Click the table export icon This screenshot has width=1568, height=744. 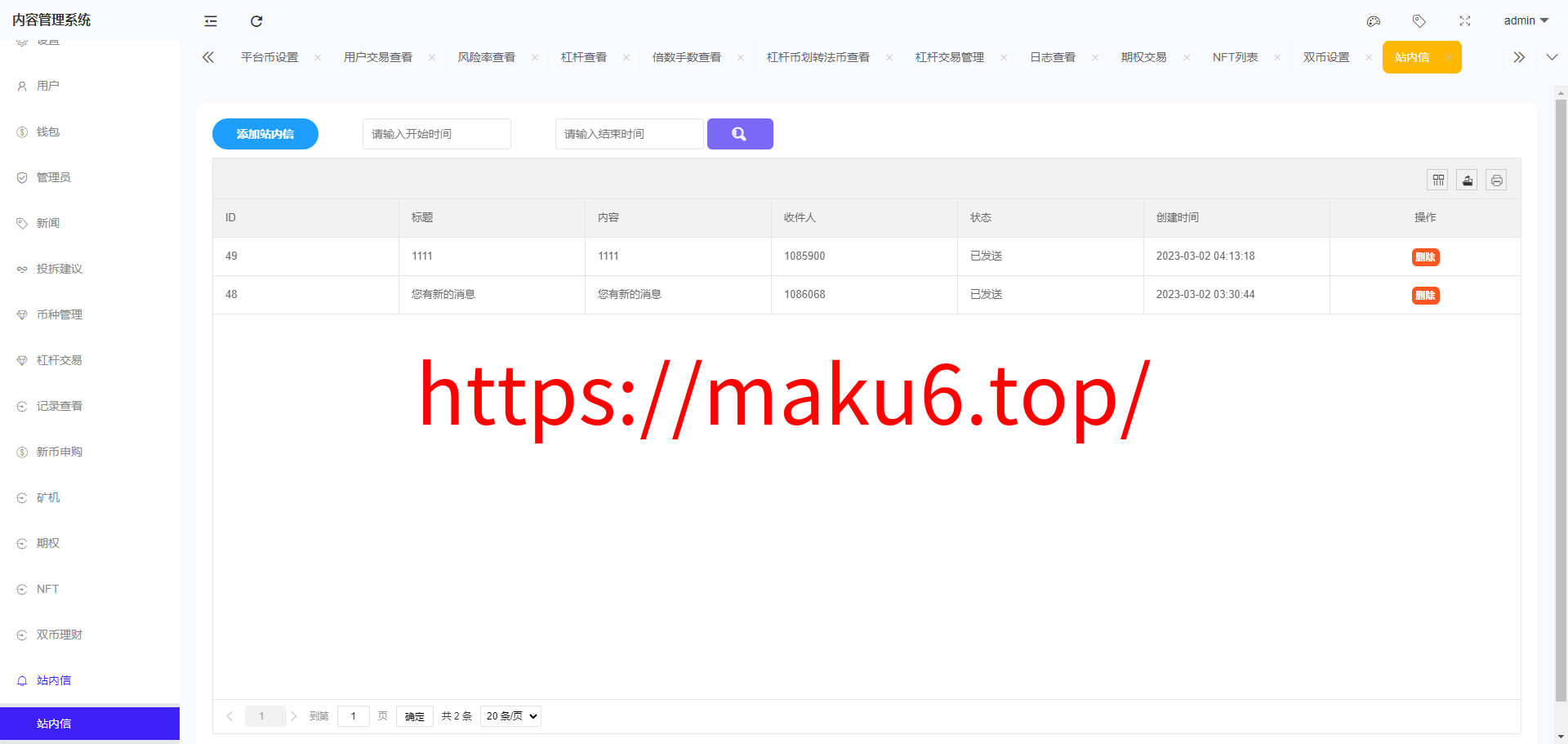click(1468, 180)
